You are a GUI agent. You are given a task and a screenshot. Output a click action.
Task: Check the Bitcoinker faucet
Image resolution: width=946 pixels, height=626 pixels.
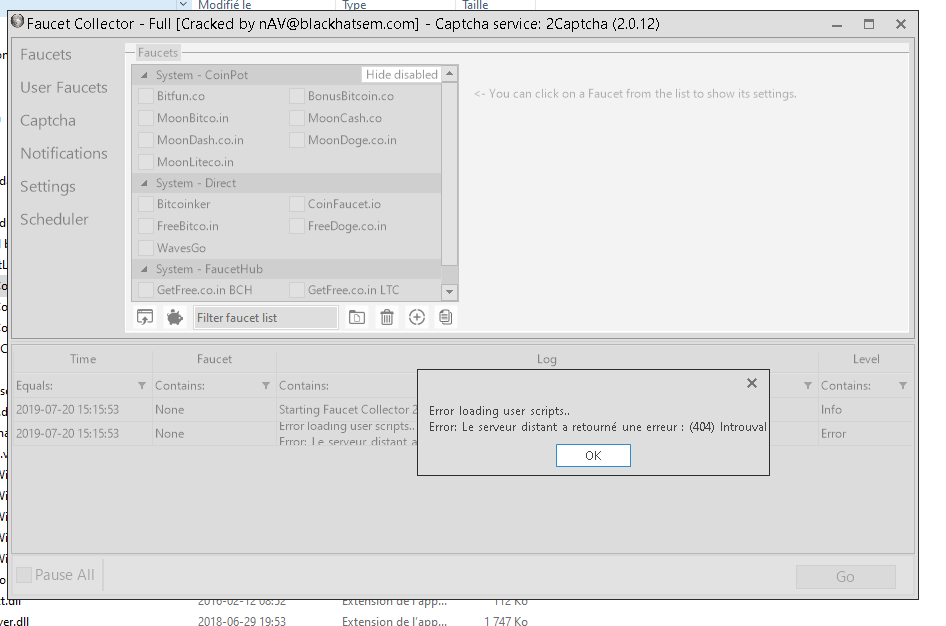click(145, 204)
